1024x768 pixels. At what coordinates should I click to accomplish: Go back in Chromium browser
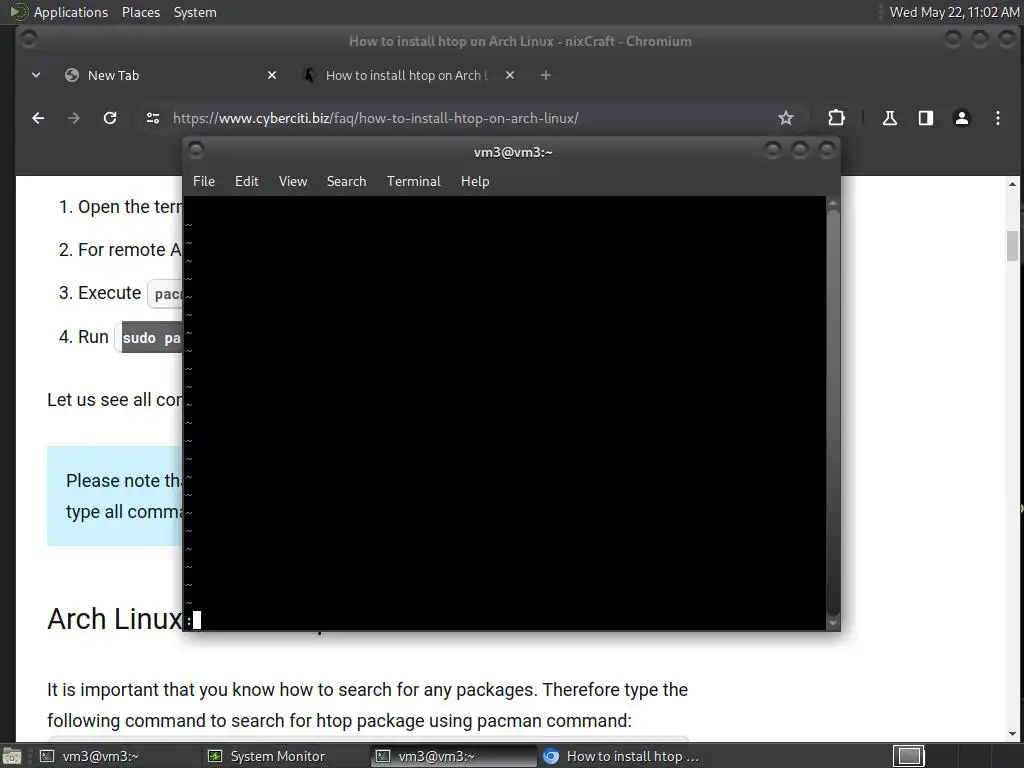[38, 118]
